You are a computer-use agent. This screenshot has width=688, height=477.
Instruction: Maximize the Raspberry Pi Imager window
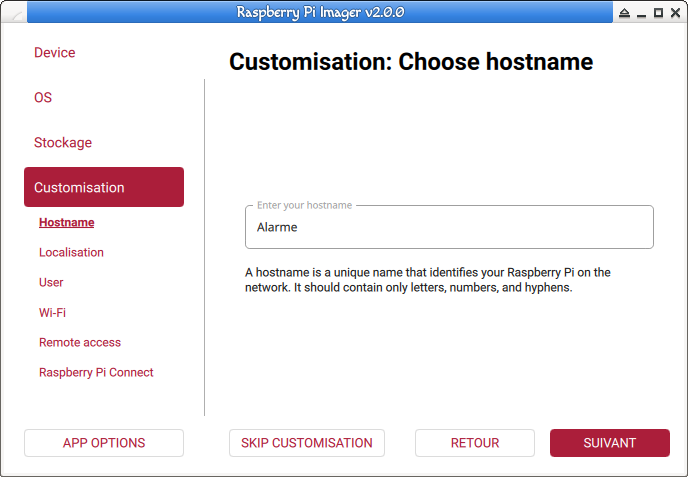pos(658,13)
